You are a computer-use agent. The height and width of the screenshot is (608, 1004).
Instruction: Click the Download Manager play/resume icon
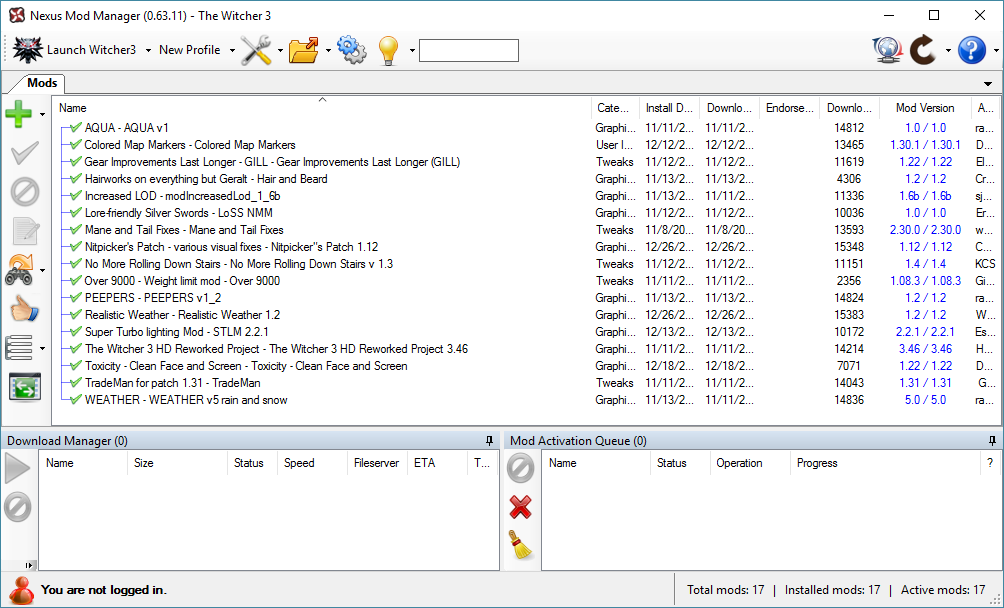coord(17,468)
